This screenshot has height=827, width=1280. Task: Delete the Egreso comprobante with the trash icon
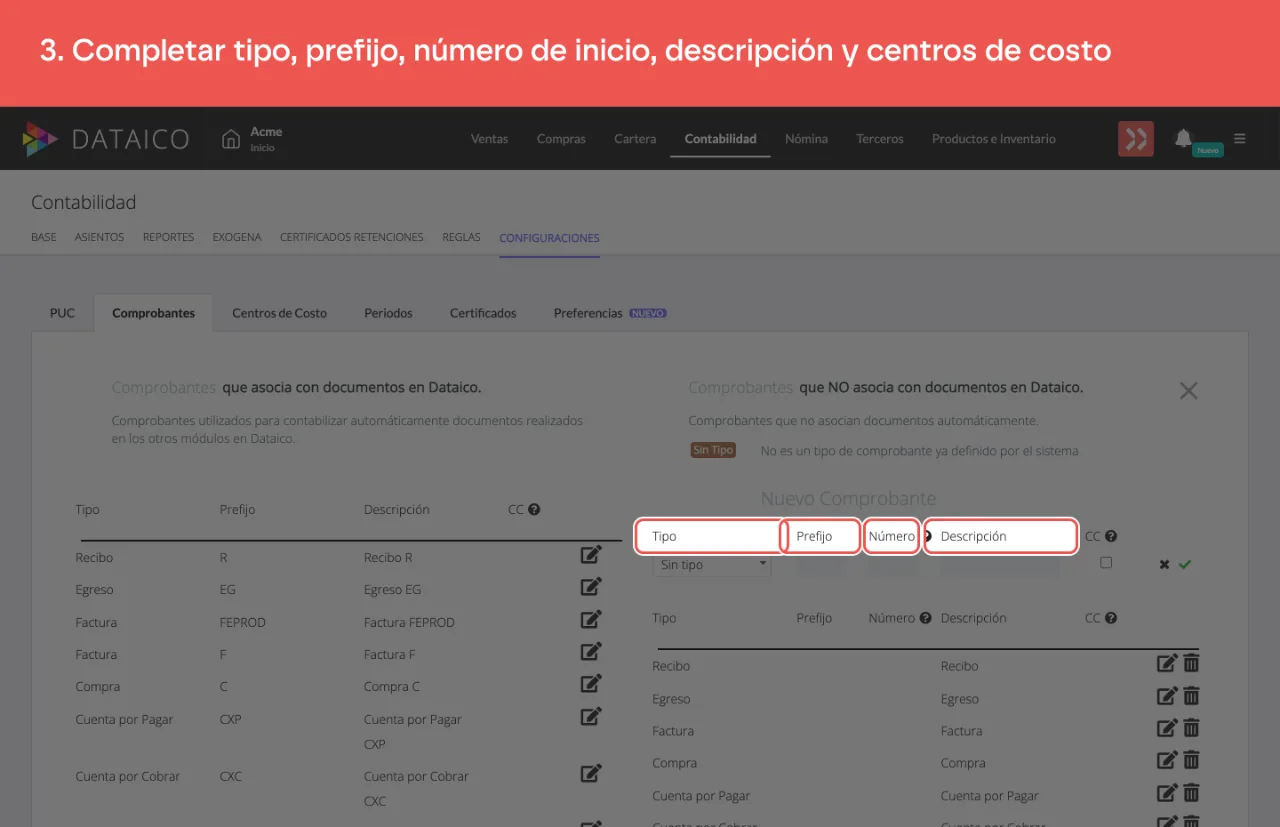pyautogui.click(x=1191, y=696)
